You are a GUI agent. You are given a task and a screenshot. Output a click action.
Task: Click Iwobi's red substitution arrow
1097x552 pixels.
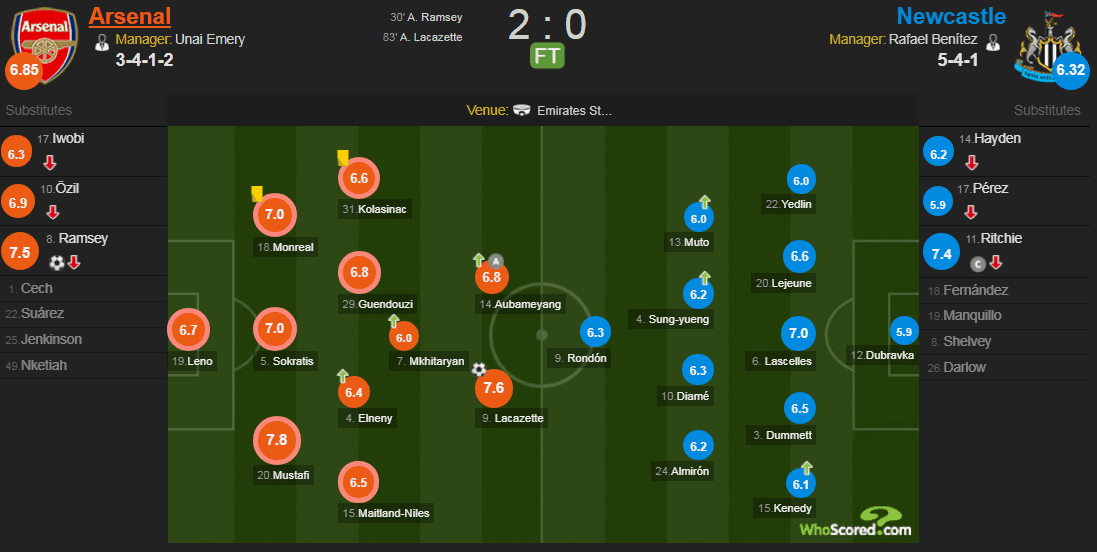coord(50,162)
